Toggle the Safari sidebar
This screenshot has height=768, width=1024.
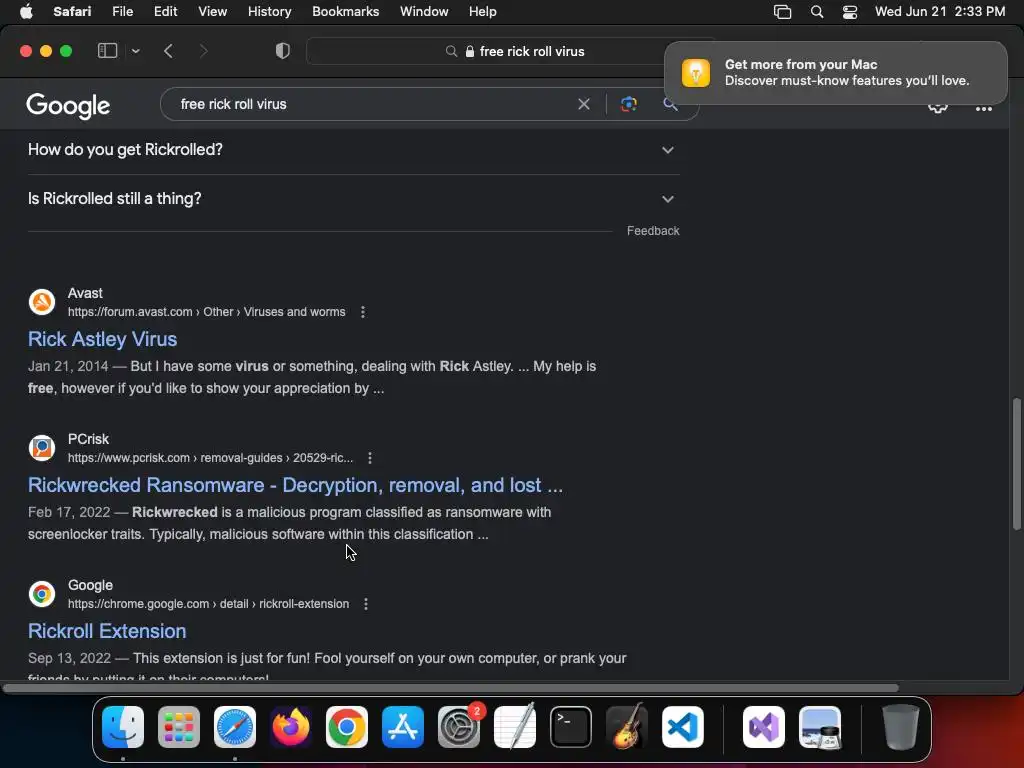click(x=107, y=51)
